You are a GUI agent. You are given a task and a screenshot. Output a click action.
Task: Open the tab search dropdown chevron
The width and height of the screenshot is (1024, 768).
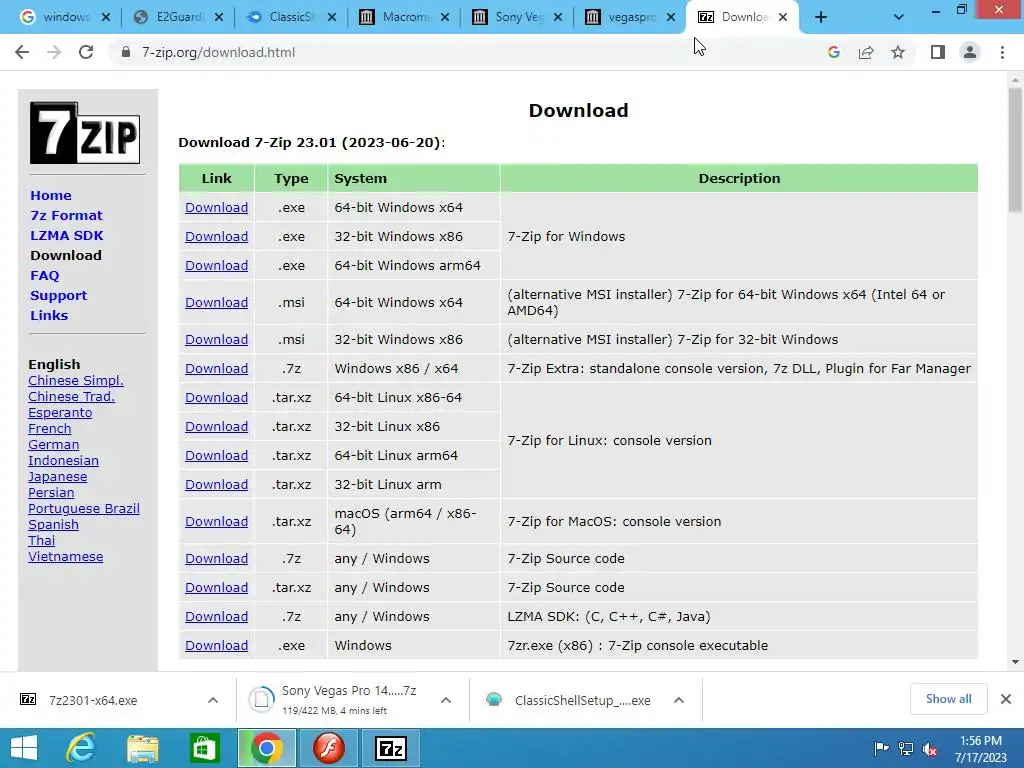pyautogui.click(x=899, y=18)
